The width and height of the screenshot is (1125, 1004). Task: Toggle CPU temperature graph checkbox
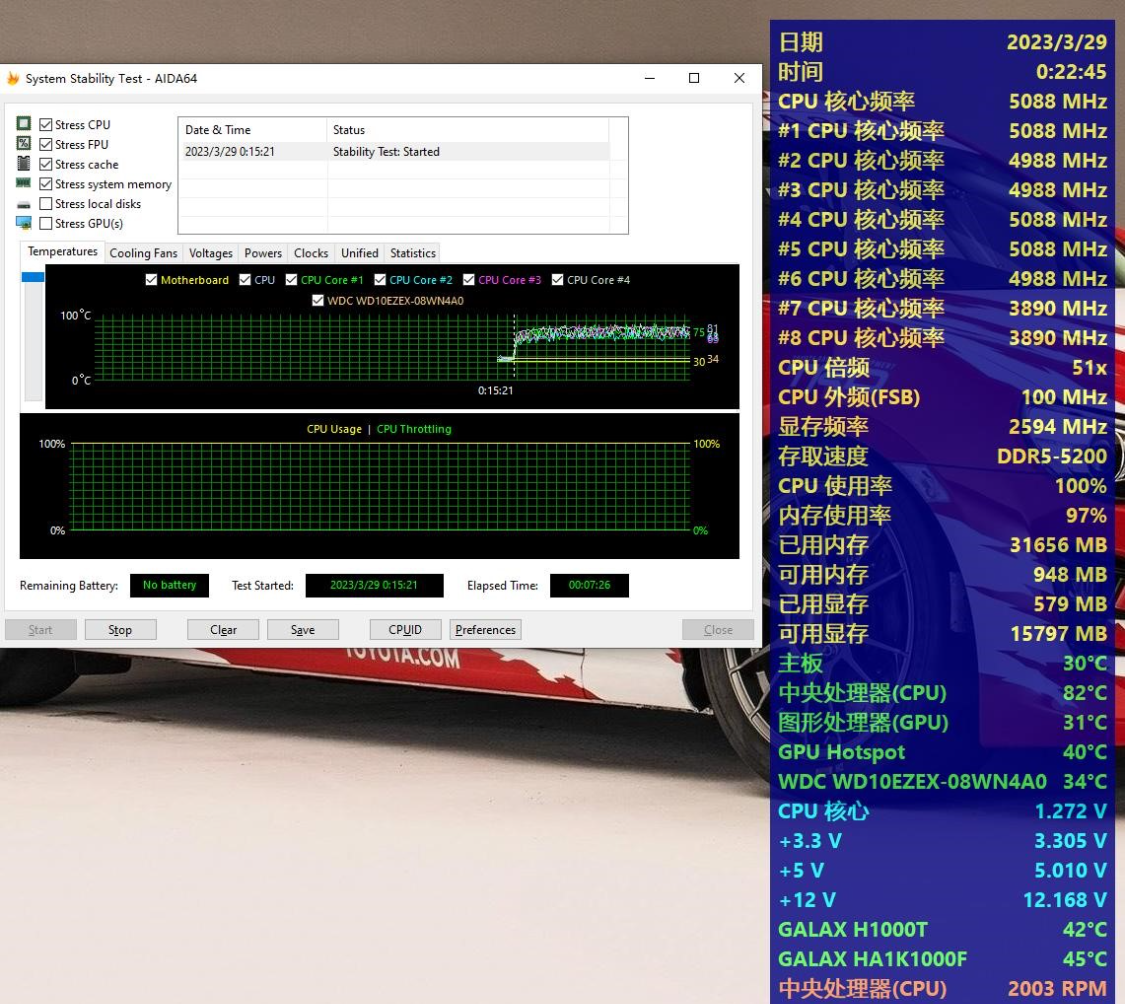245,280
